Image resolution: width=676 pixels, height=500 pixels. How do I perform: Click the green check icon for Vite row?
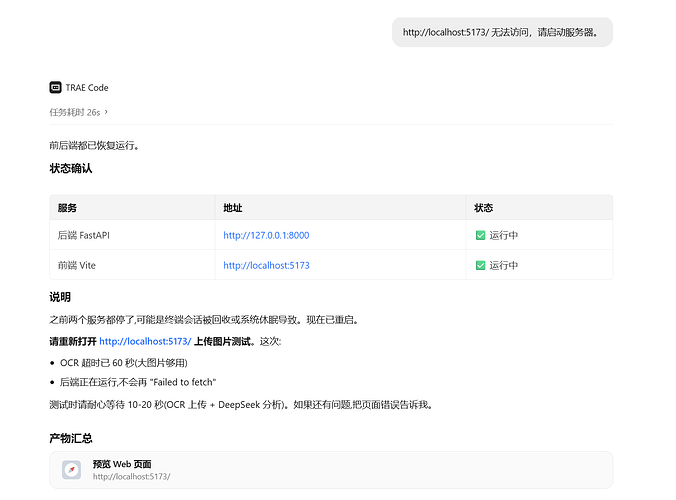[480, 266]
